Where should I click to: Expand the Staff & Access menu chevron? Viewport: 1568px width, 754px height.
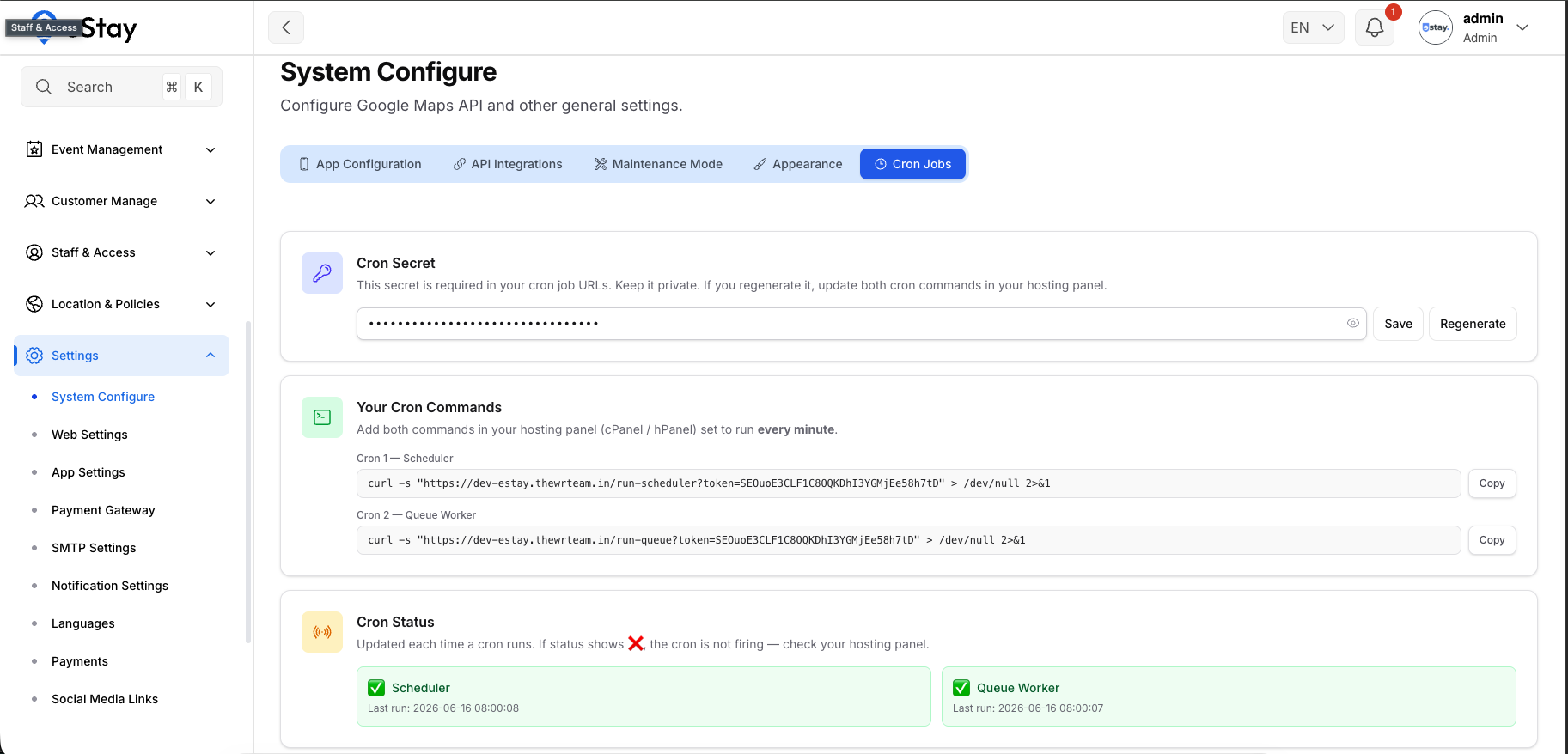pos(210,252)
